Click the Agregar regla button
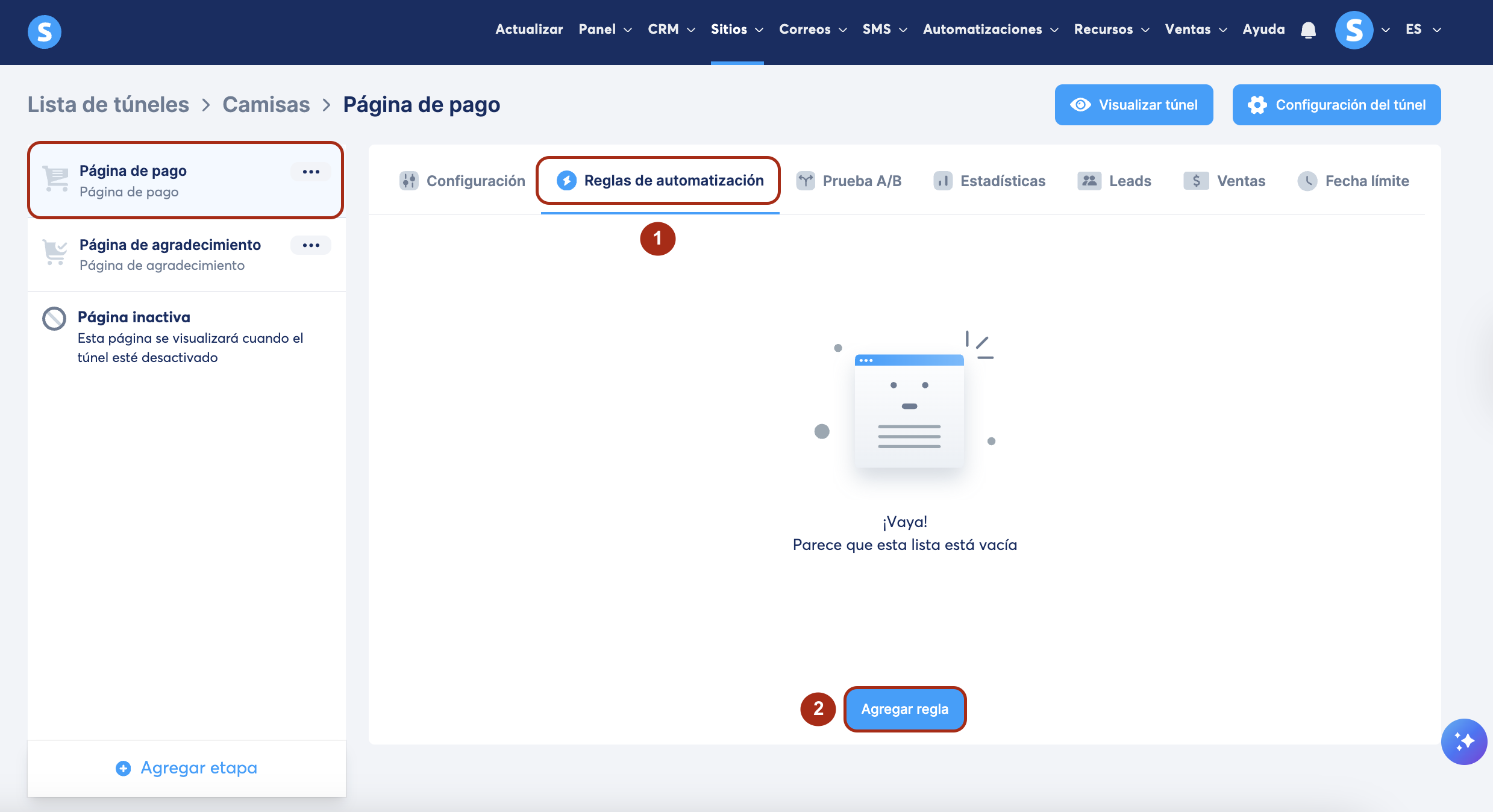This screenshot has height=812, width=1493. (904, 709)
